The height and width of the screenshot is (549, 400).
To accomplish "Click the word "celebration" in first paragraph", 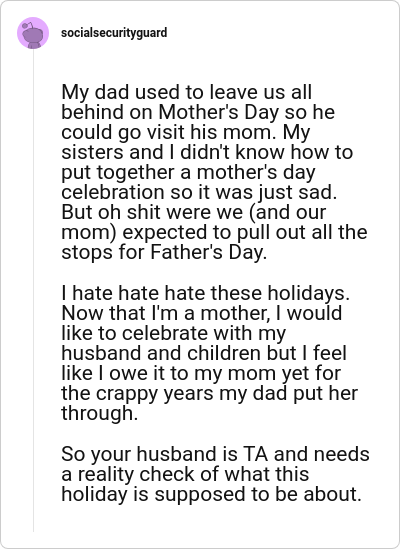I will [x=112, y=192].
